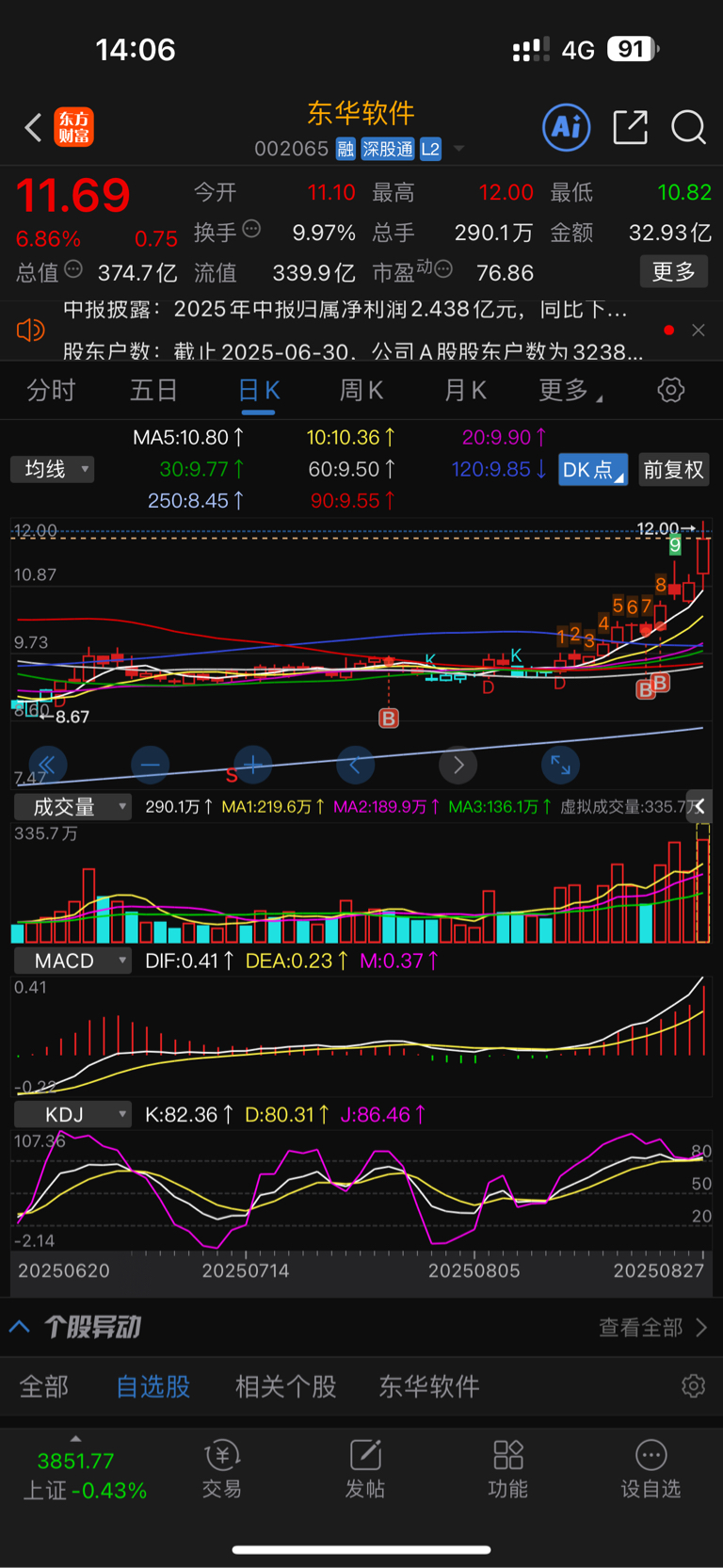Image resolution: width=723 pixels, height=1568 pixels.
Task: Tap the green 9 sequence marker
Action: point(675,545)
